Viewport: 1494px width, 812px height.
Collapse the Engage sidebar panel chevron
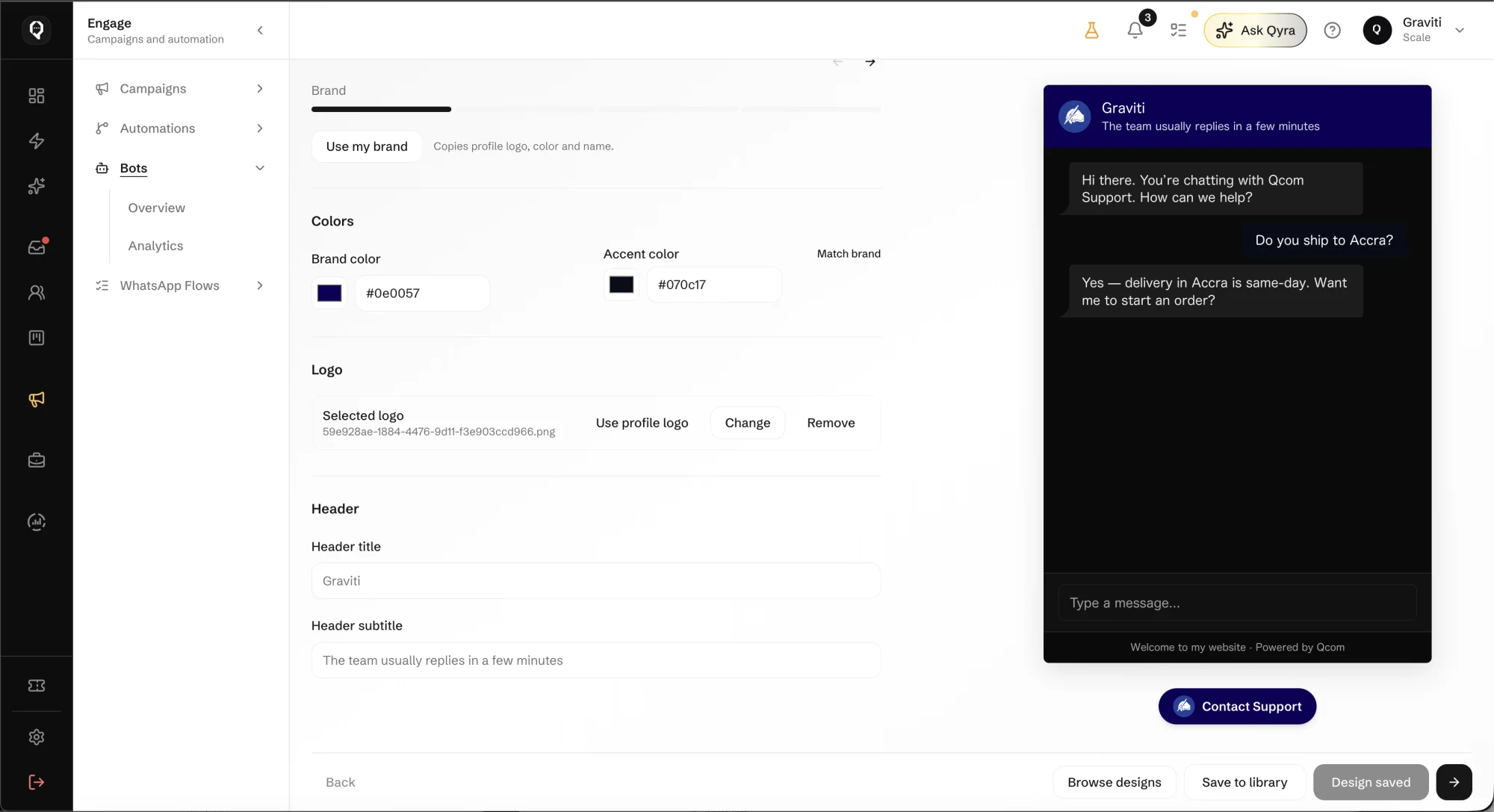click(x=260, y=31)
